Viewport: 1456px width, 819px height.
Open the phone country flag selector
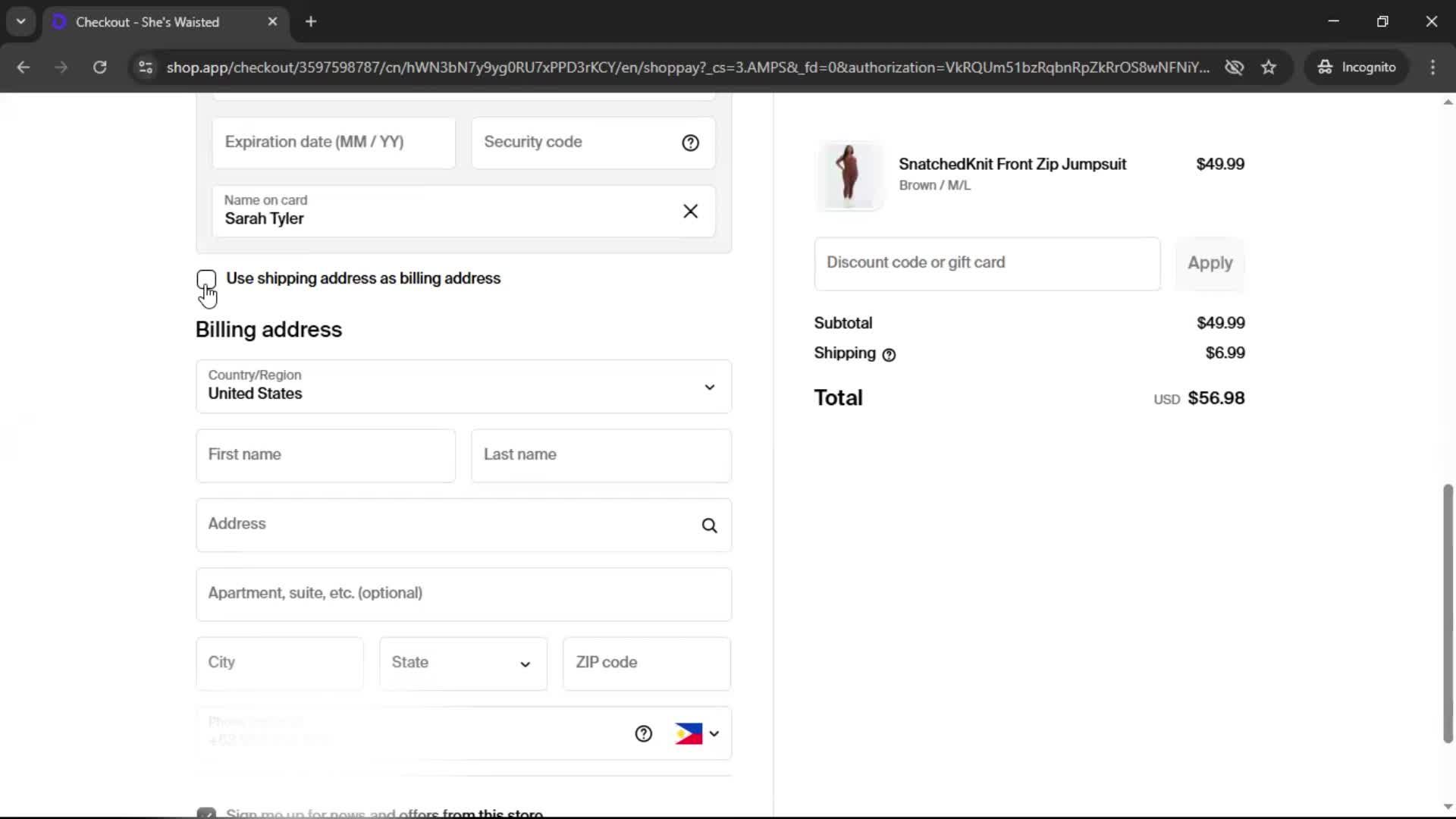click(x=697, y=733)
